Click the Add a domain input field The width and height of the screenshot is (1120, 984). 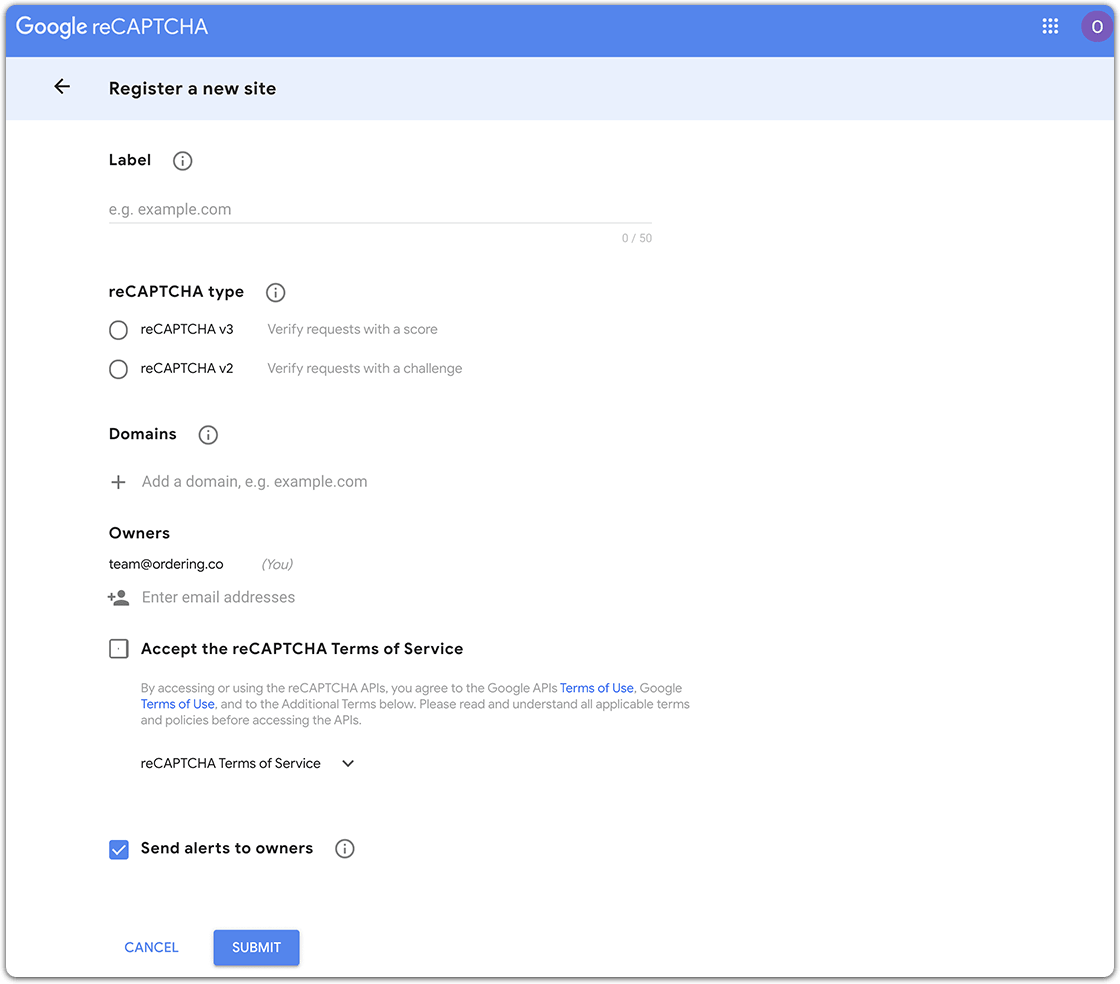(x=254, y=482)
